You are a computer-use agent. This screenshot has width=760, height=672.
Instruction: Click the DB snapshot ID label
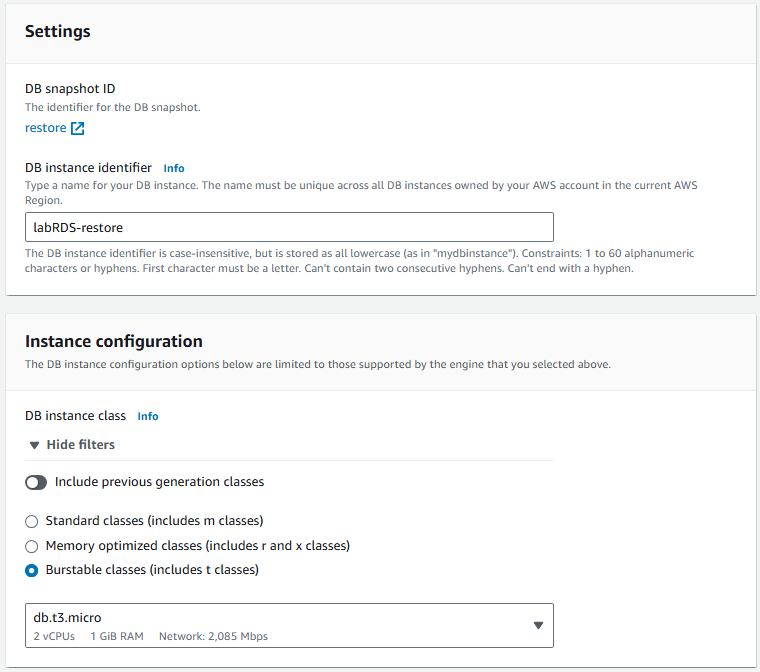pos(70,89)
